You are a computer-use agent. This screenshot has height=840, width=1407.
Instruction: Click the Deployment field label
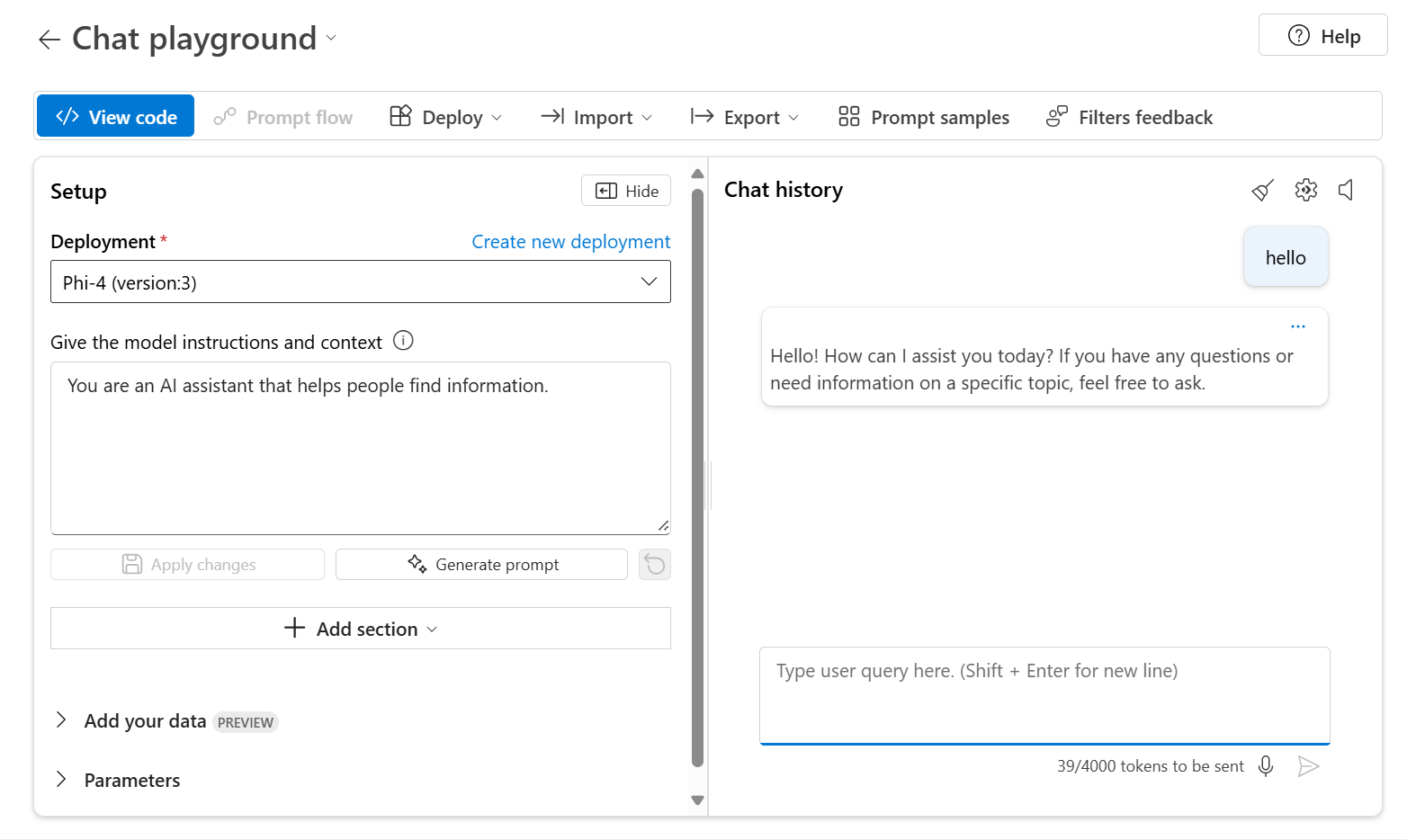coord(103,242)
